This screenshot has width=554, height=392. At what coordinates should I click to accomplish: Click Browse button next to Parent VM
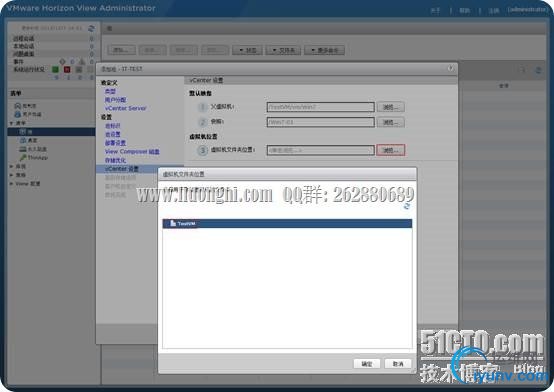point(390,107)
